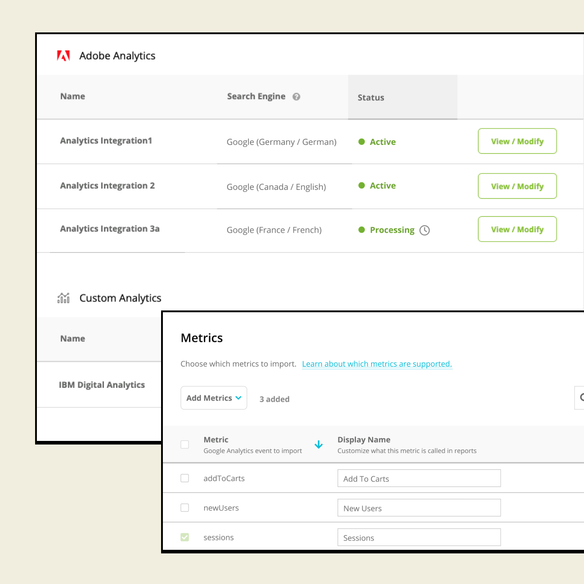Click green status dot for Analytics Integration 2
This screenshot has width=584, height=584.
point(361,185)
